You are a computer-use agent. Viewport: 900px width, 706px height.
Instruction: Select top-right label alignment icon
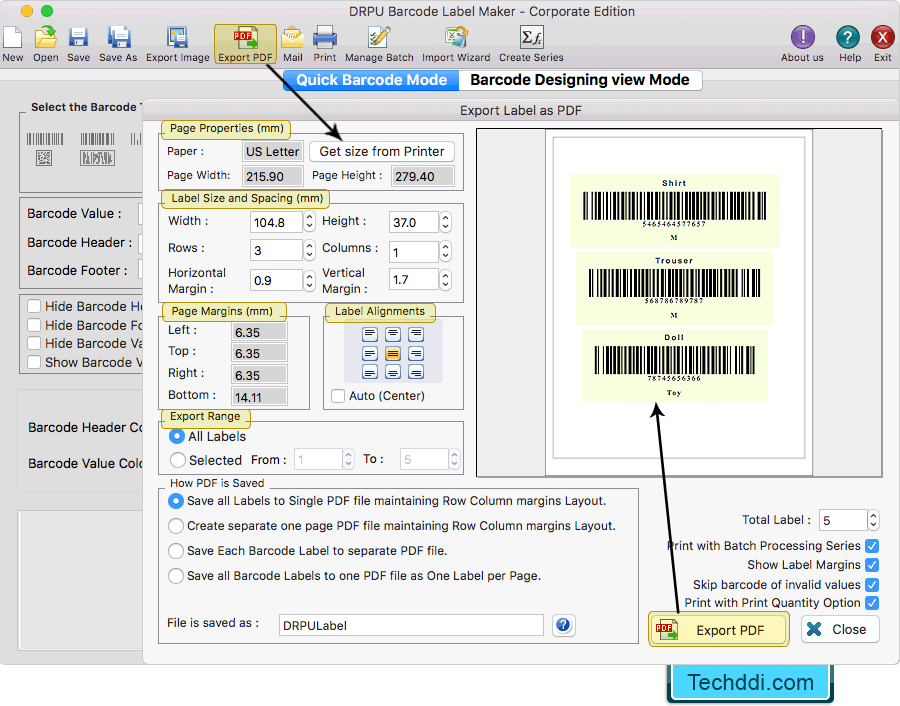(x=416, y=333)
